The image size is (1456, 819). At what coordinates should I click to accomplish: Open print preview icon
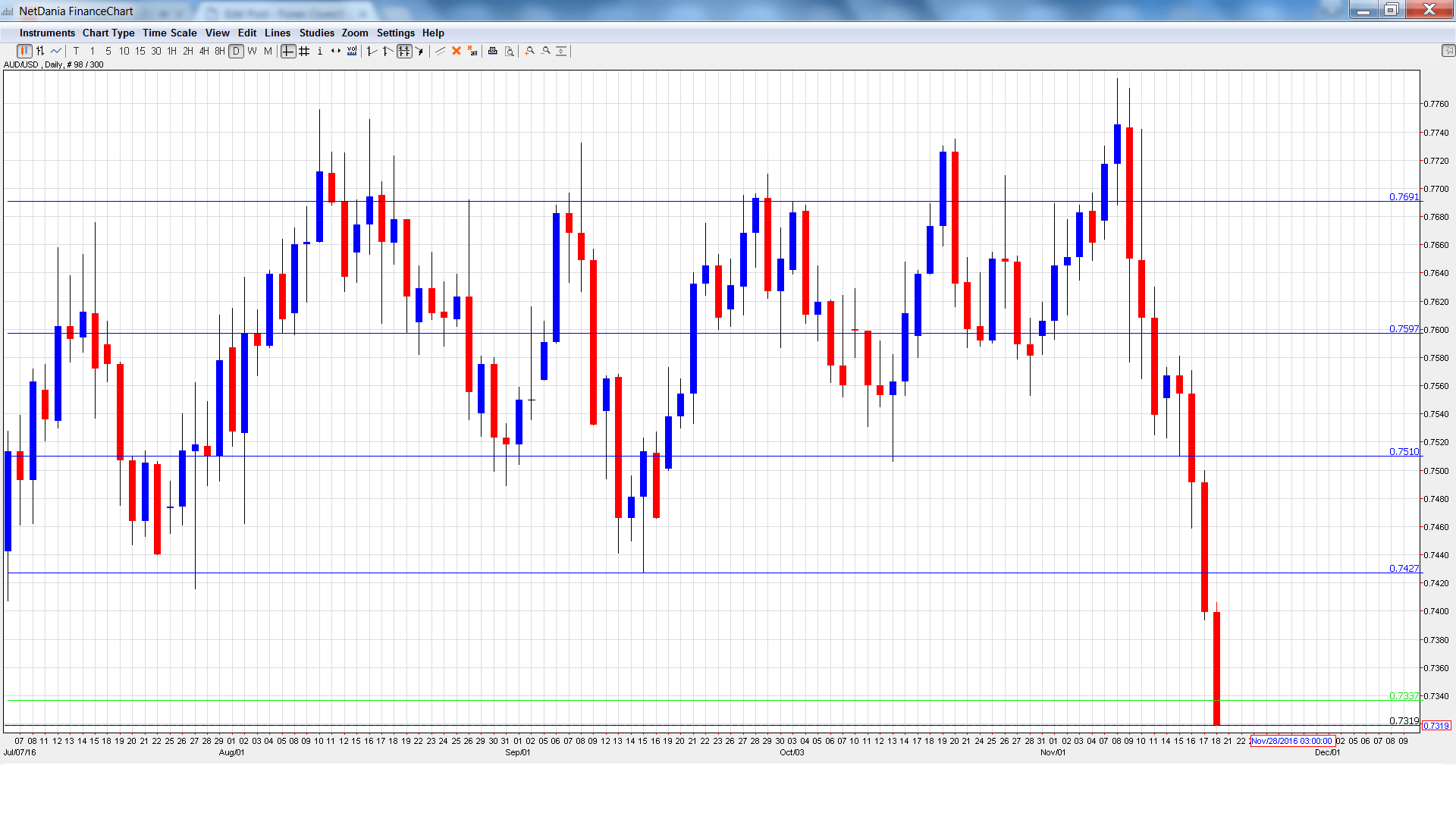tap(510, 51)
